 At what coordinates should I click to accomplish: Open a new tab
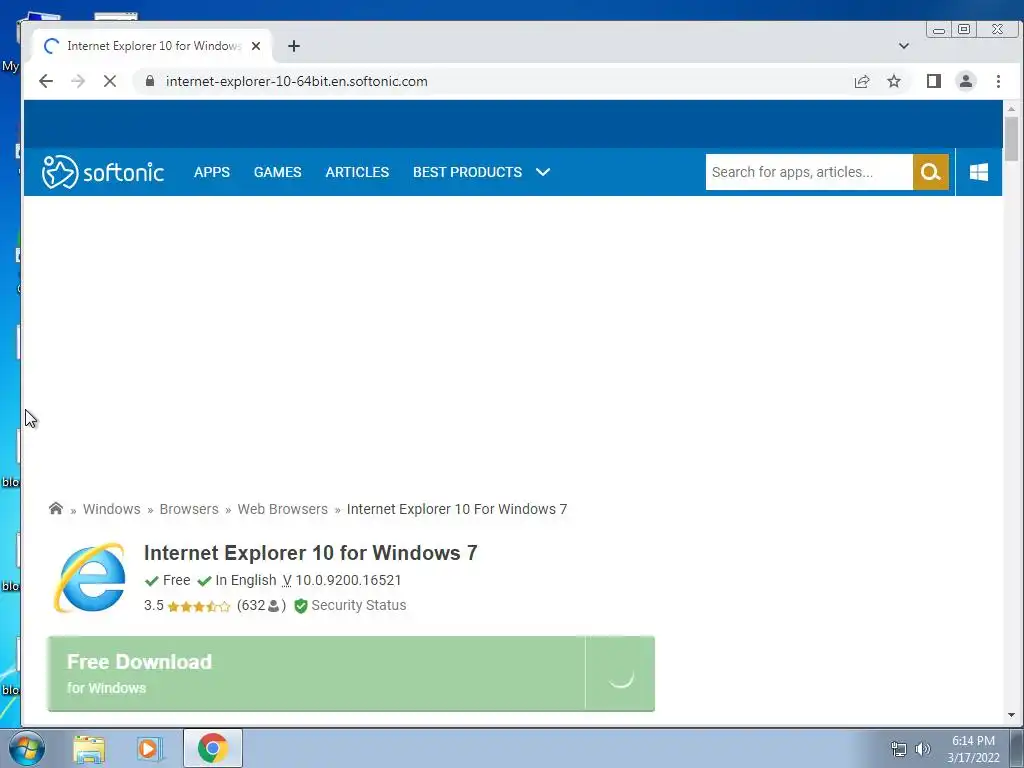pyautogui.click(x=294, y=46)
